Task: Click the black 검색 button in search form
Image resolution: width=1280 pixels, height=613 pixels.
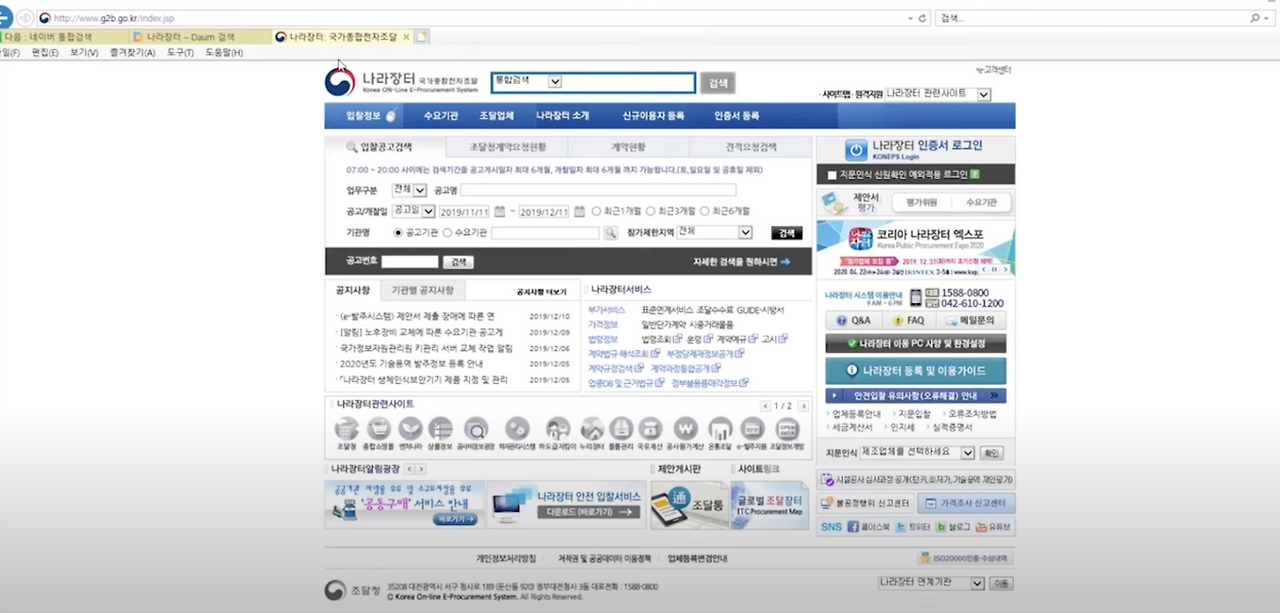Action: pyautogui.click(x=787, y=233)
